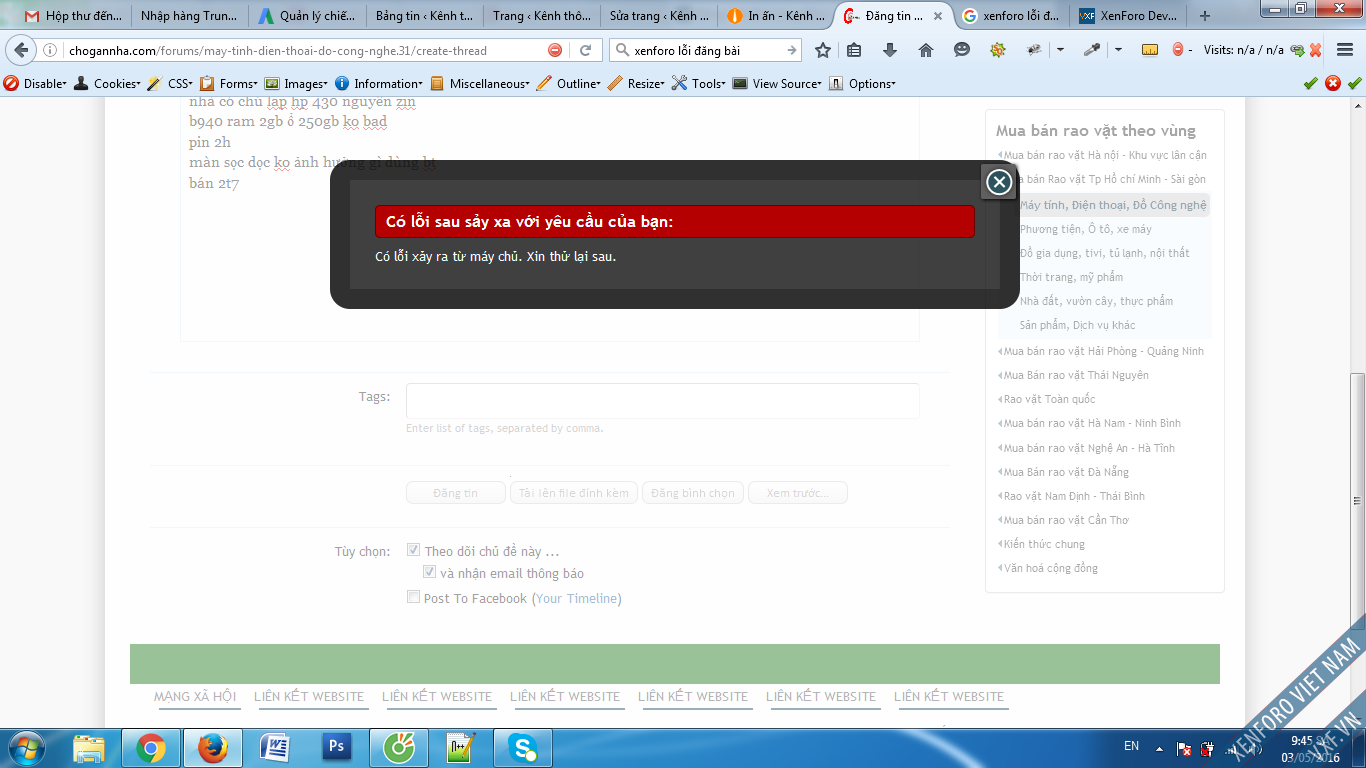Click the Firefox back arrow button
The width and height of the screenshot is (1366, 768).
(x=21, y=50)
